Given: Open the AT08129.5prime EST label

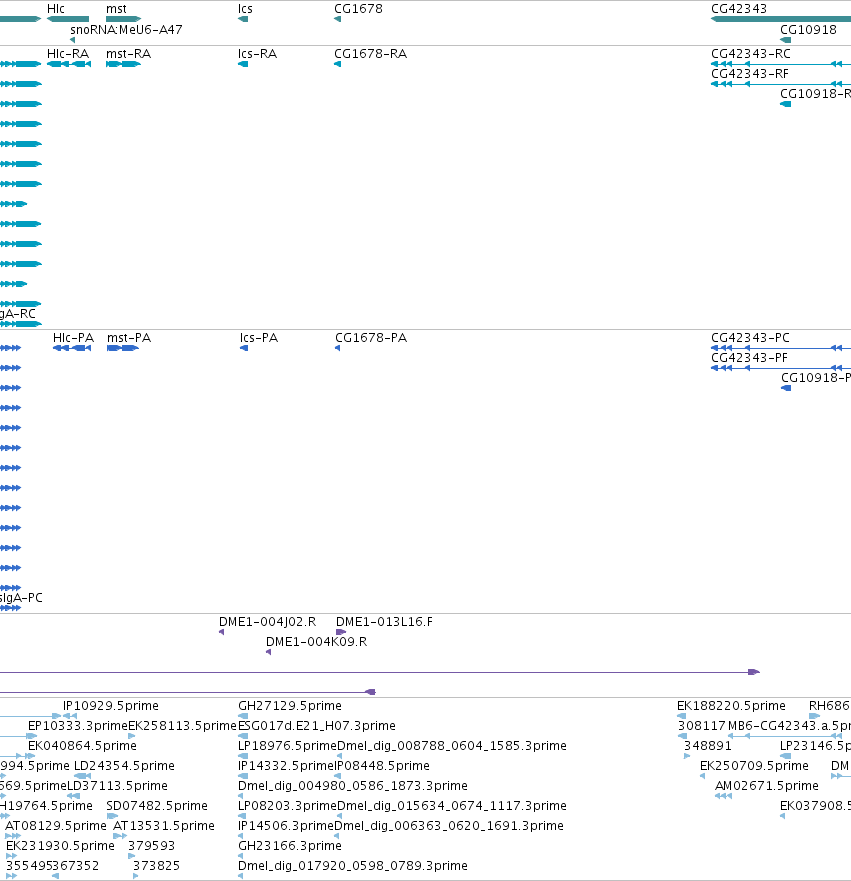Looking at the screenshot, I should pyautogui.click(x=56, y=826).
